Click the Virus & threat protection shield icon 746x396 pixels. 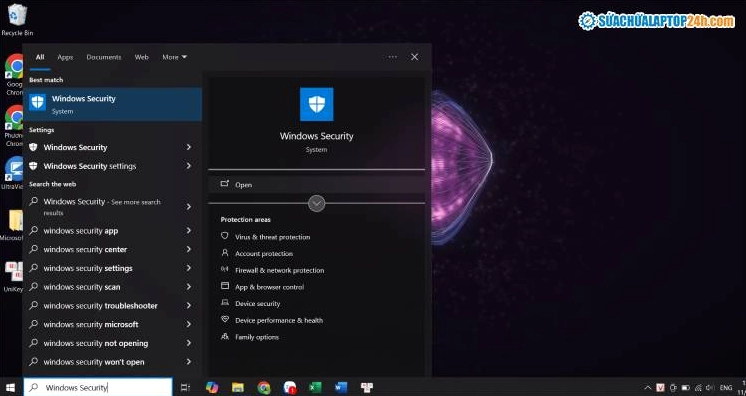[225, 236]
